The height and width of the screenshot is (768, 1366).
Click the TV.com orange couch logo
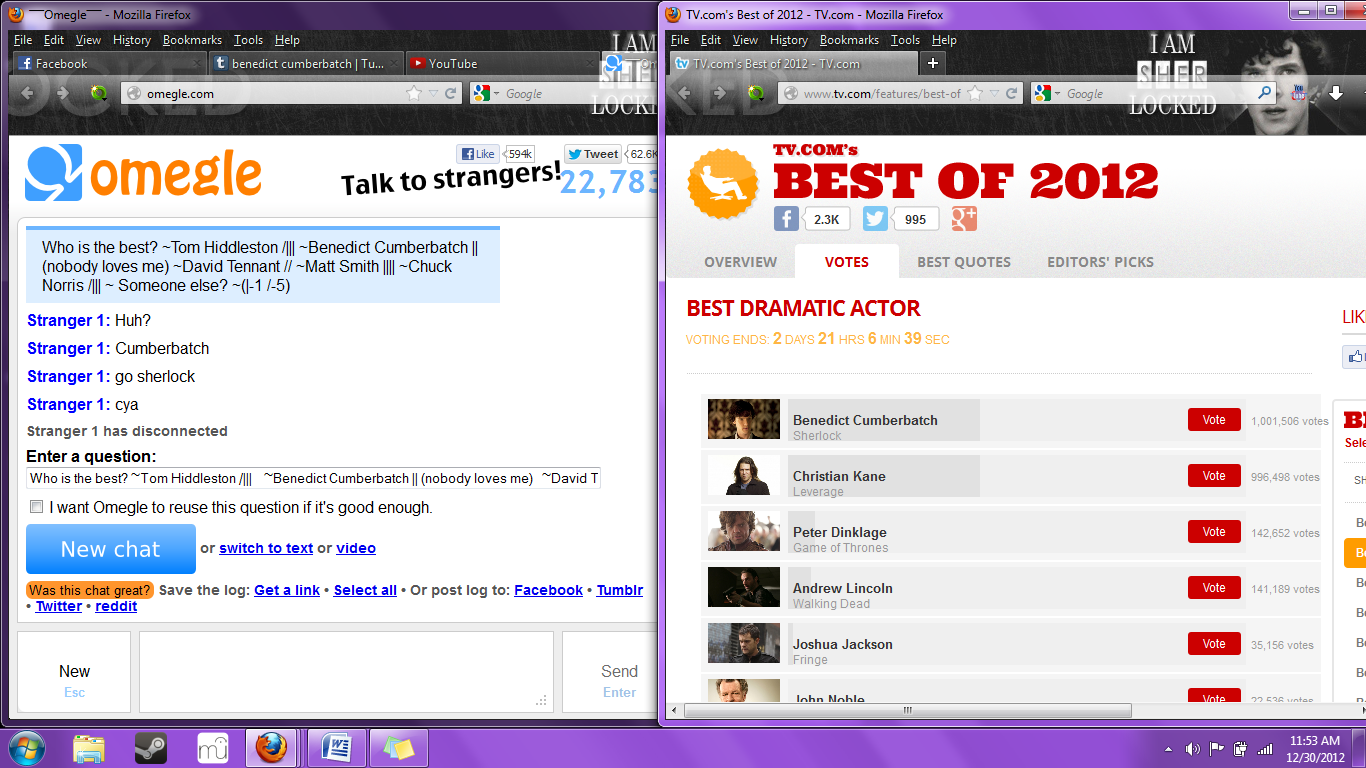725,183
